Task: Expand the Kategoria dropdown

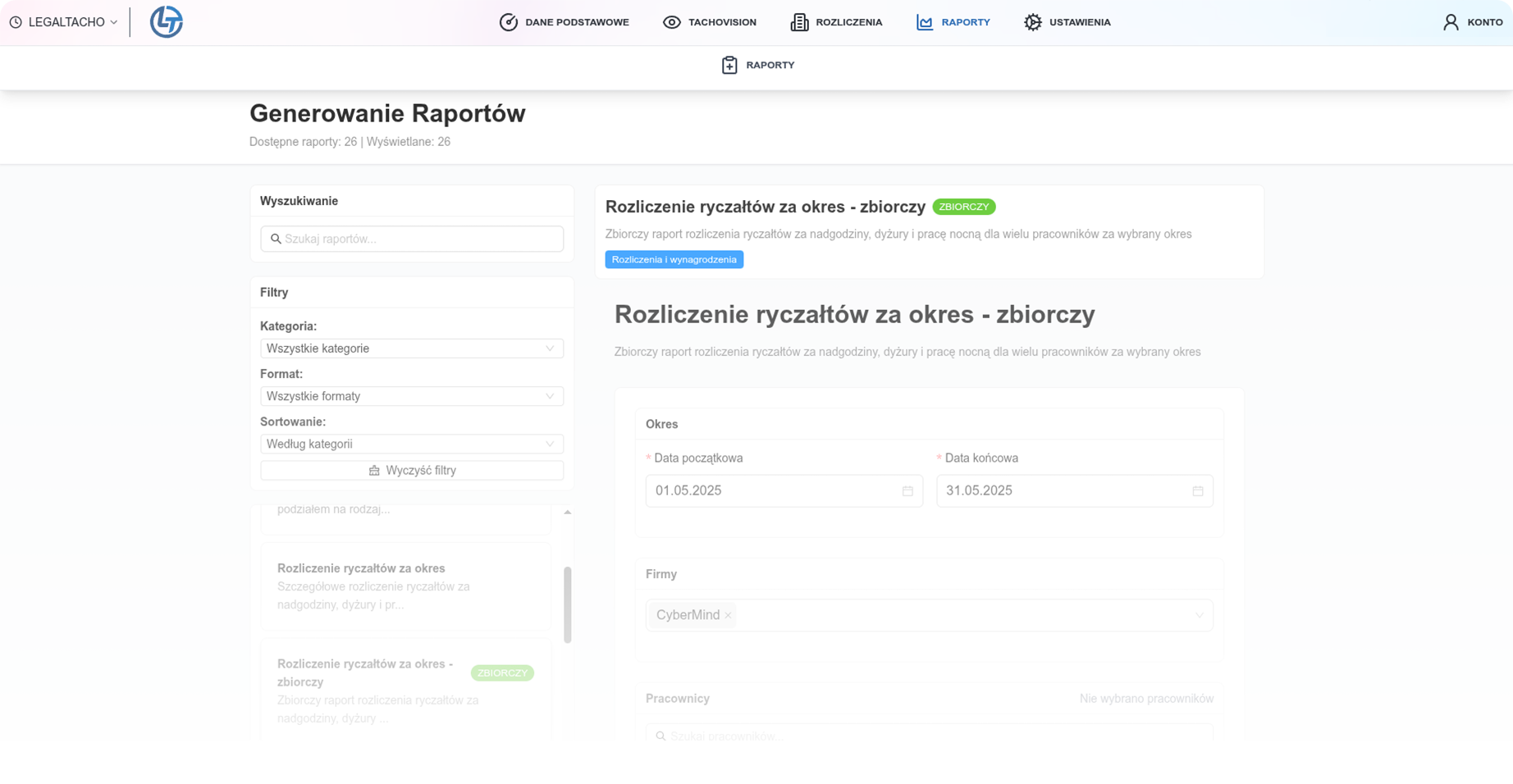Action: [411, 349]
